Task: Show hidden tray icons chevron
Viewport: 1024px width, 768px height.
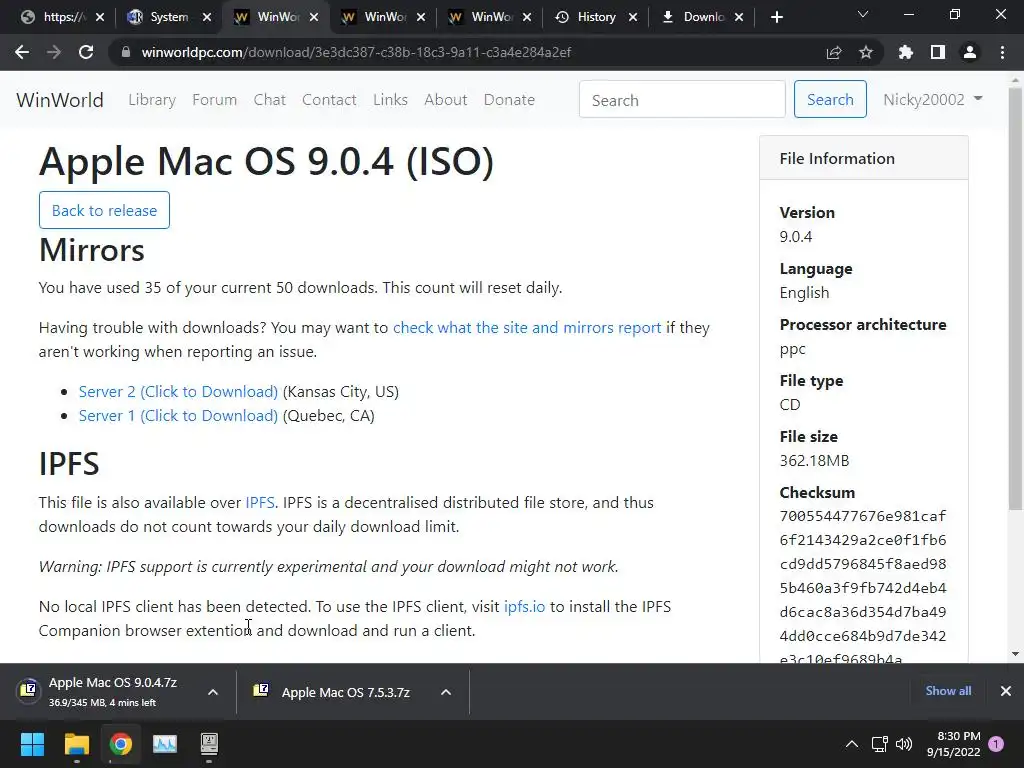Action: point(852,744)
